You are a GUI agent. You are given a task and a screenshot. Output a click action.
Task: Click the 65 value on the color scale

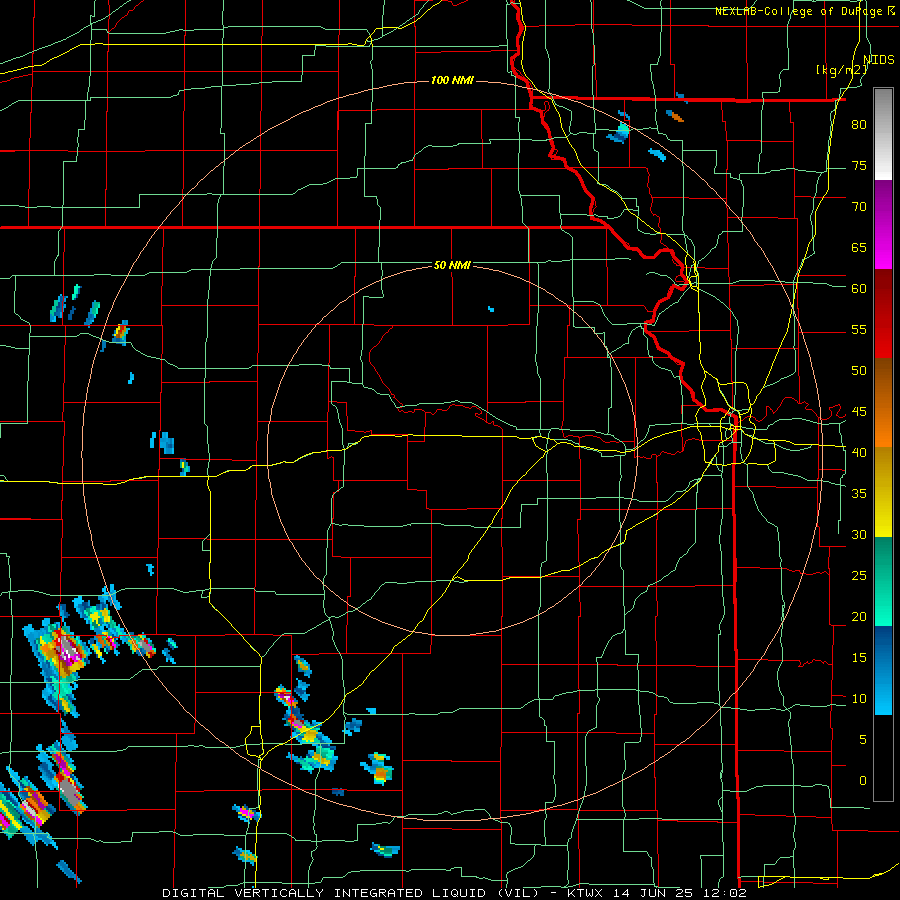pyautogui.click(x=859, y=247)
